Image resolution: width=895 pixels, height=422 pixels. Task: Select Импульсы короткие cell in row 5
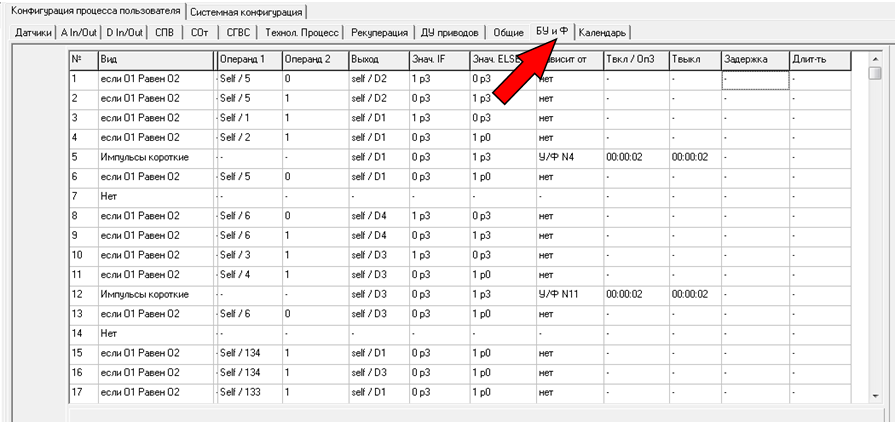[x=156, y=157]
